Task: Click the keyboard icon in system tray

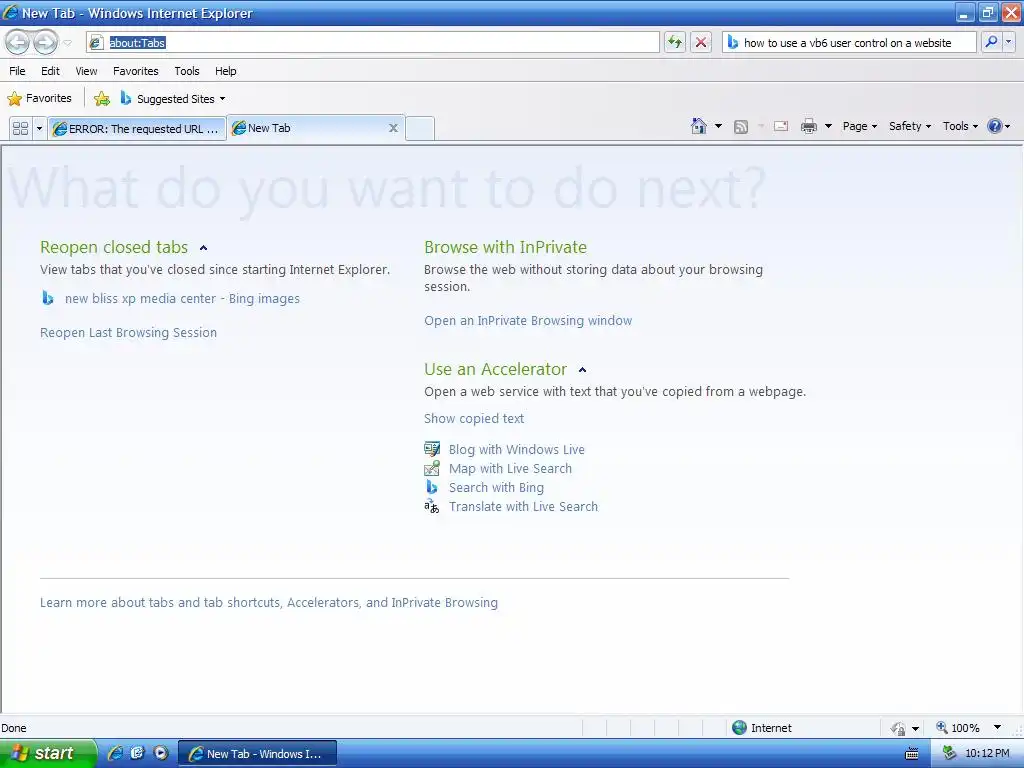Action: [x=912, y=754]
